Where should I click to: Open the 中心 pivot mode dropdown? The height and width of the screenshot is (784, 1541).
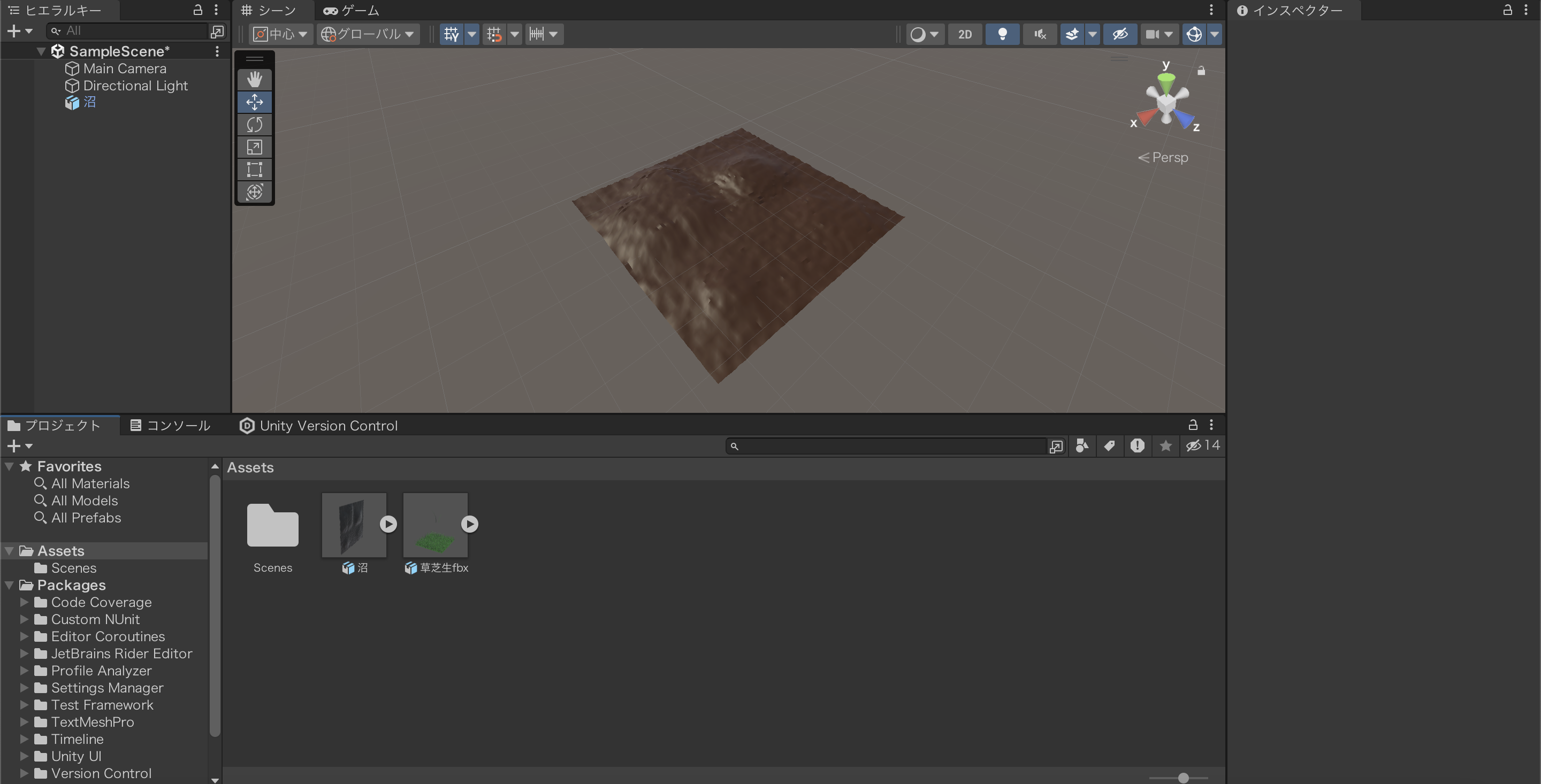pyautogui.click(x=279, y=34)
